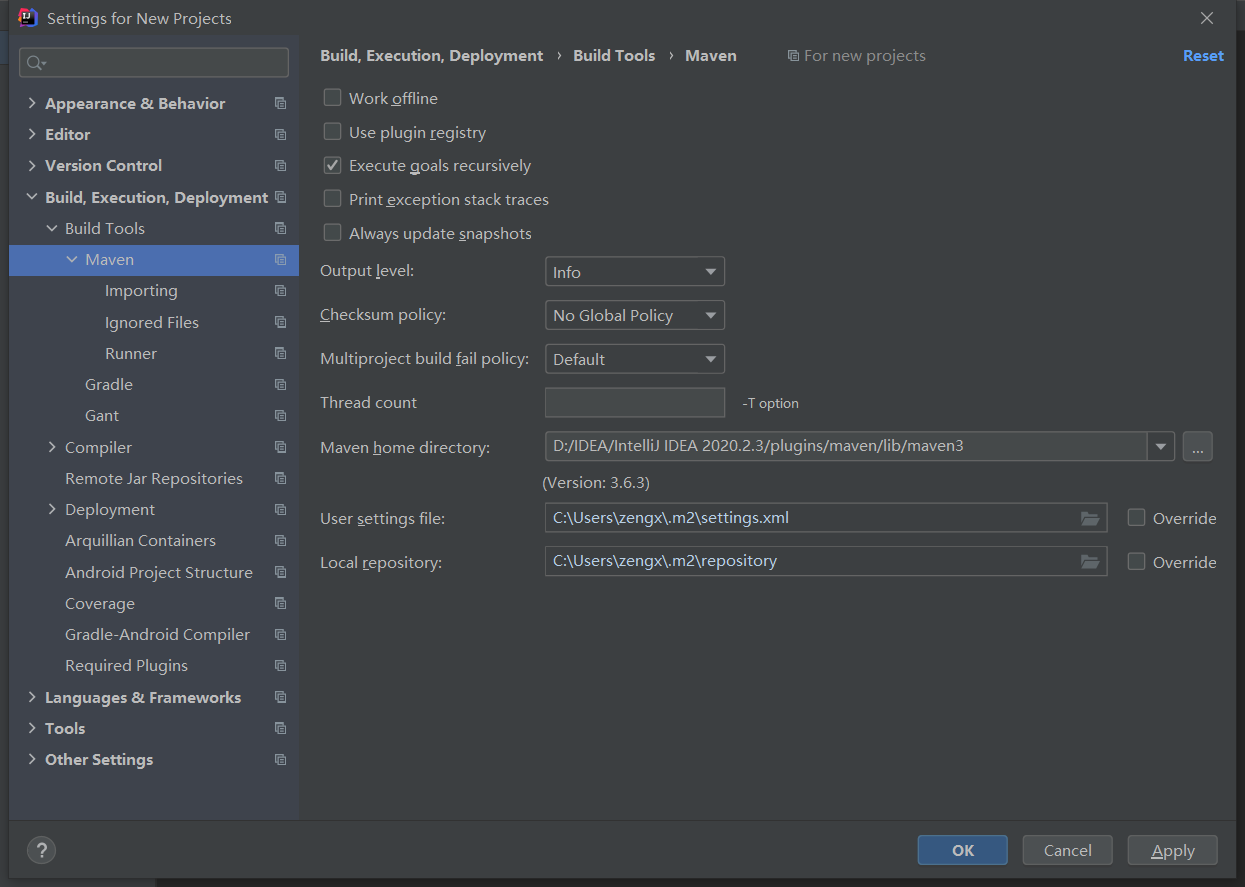This screenshot has height=887, width=1245.
Task: Click the project-level icon beside Appearance & Behavior
Action: (280, 103)
